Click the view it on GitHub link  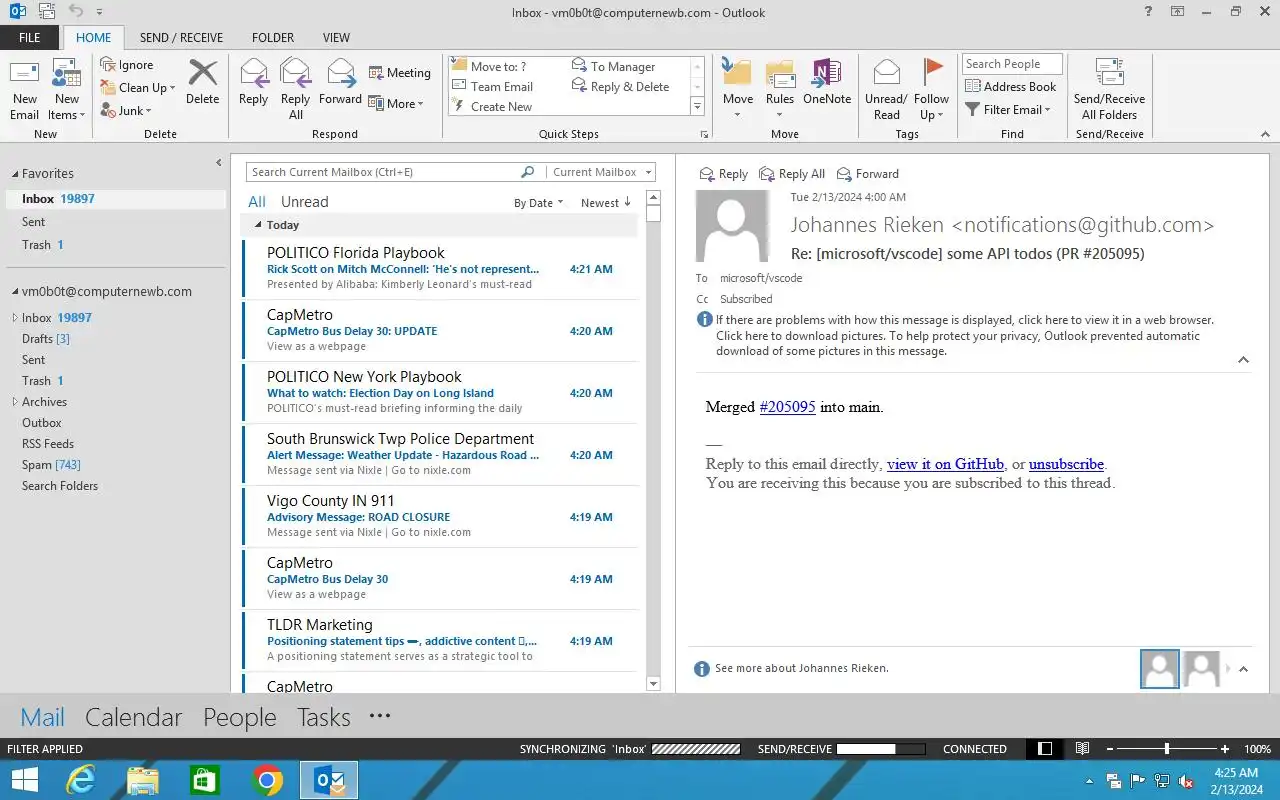(945, 464)
